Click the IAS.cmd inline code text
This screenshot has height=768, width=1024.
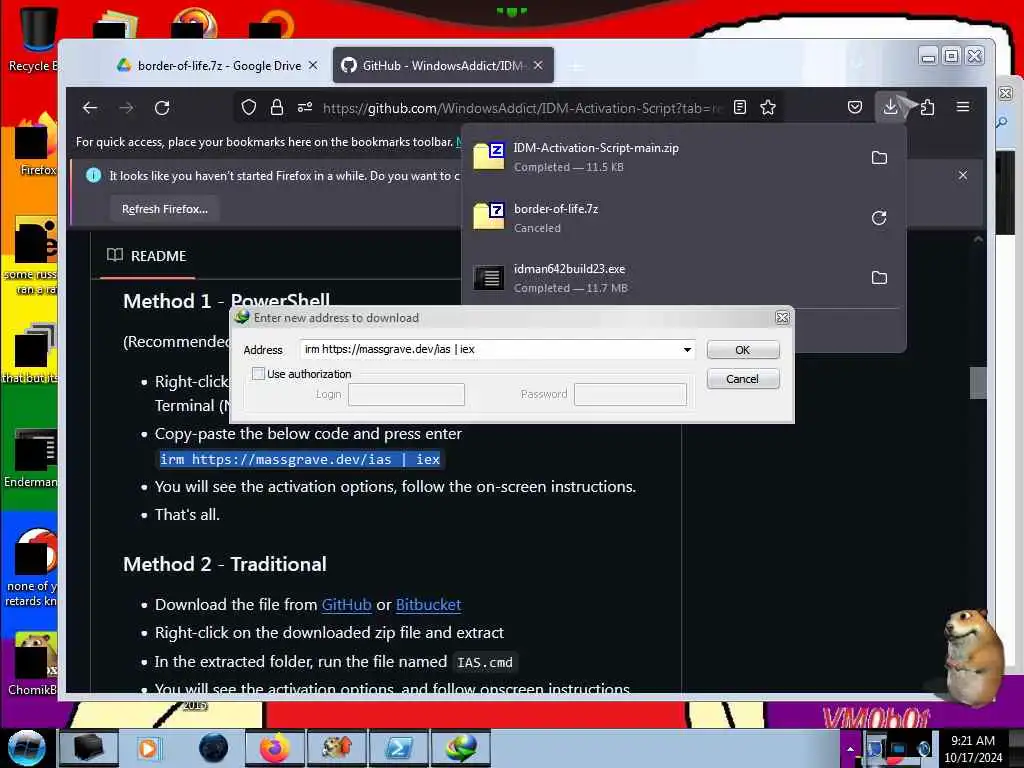click(485, 662)
